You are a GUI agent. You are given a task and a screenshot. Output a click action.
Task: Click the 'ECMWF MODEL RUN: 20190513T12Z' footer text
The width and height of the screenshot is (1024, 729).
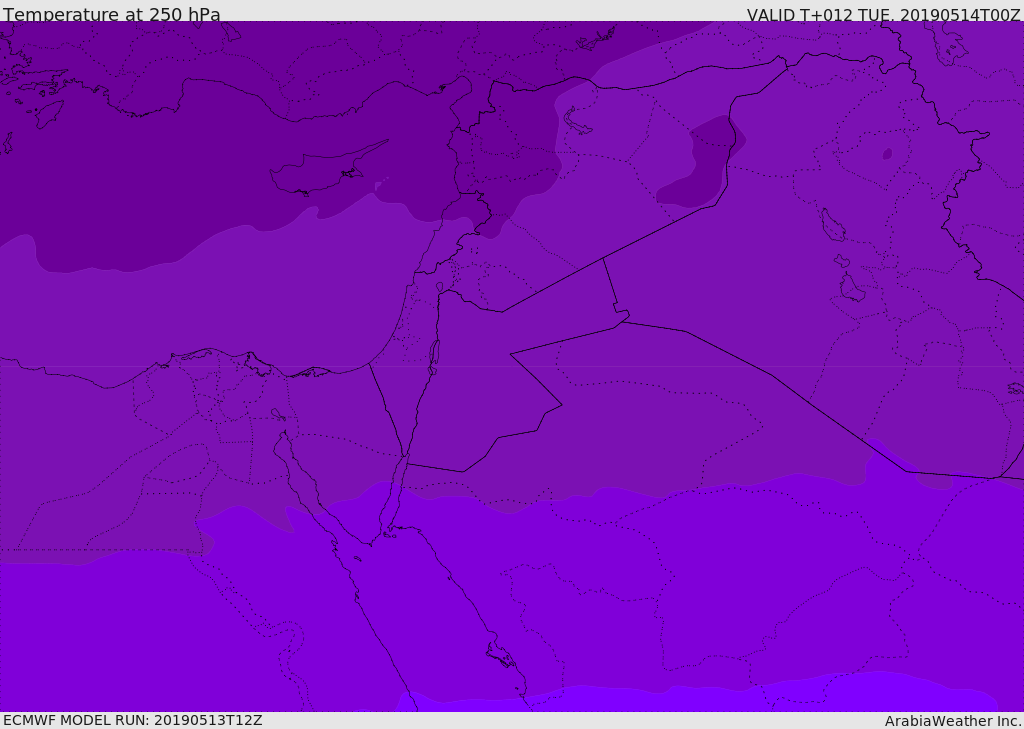click(x=133, y=720)
